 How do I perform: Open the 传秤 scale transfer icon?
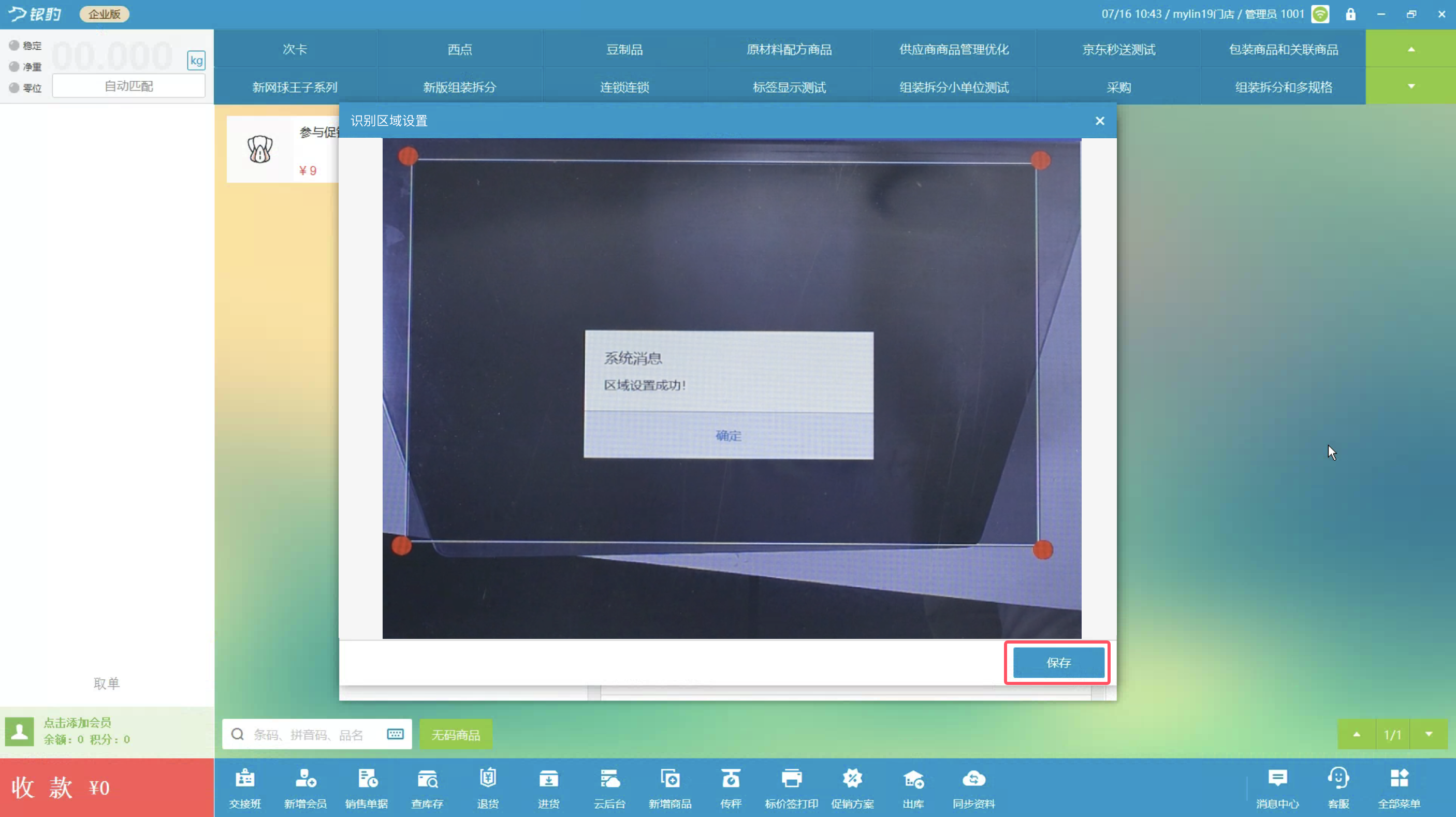pos(731,787)
